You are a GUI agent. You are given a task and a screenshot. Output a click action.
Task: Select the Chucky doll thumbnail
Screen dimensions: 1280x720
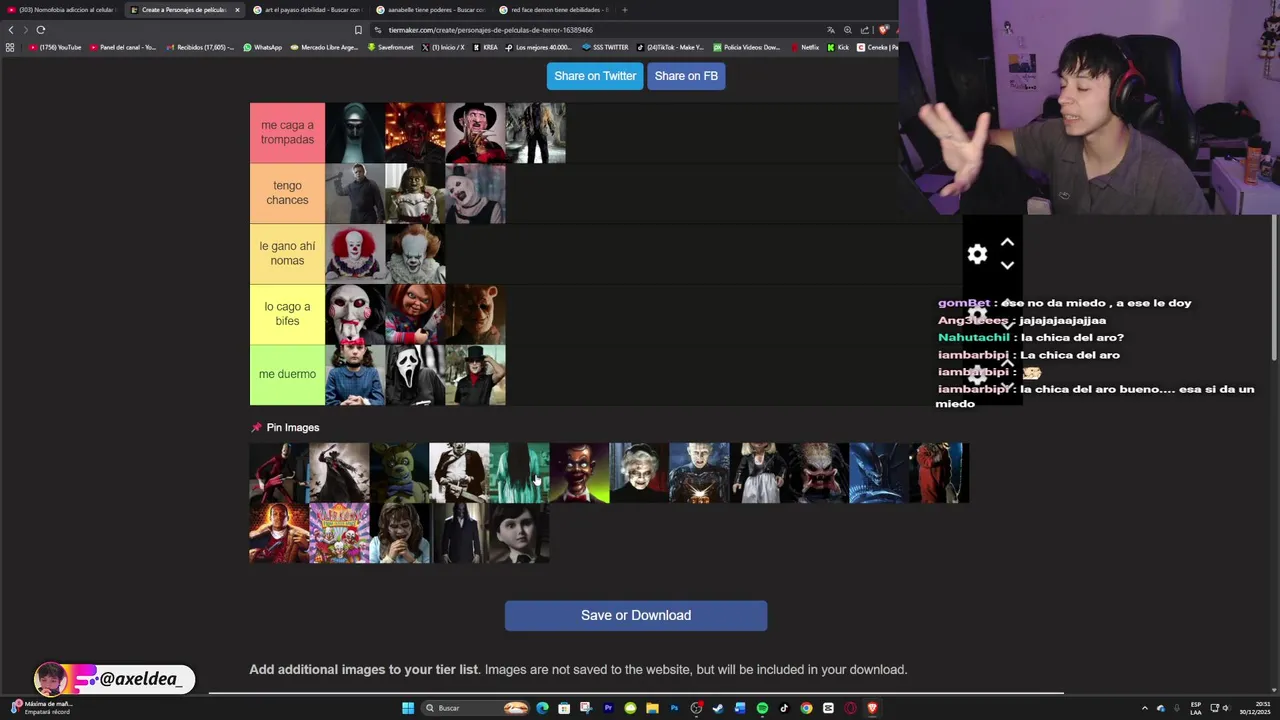415,314
